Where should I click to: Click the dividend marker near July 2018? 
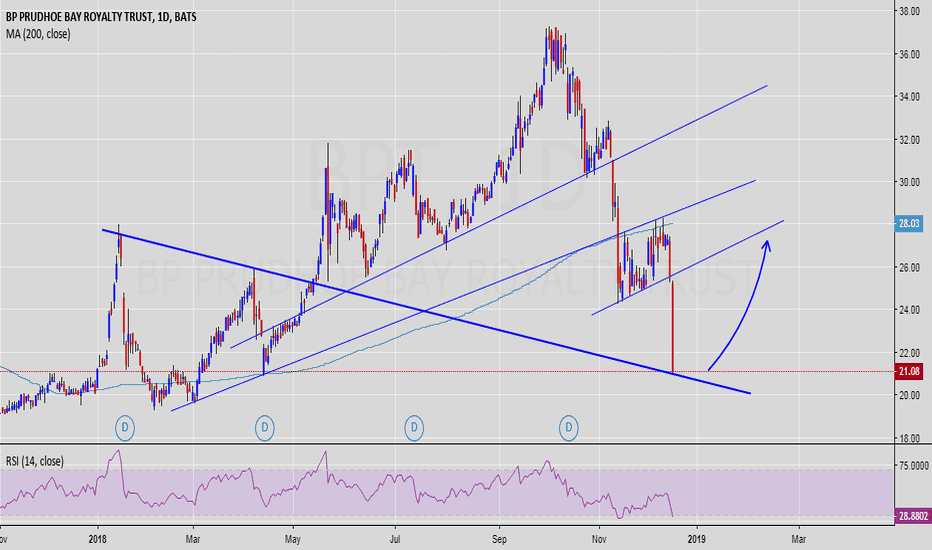(x=414, y=428)
